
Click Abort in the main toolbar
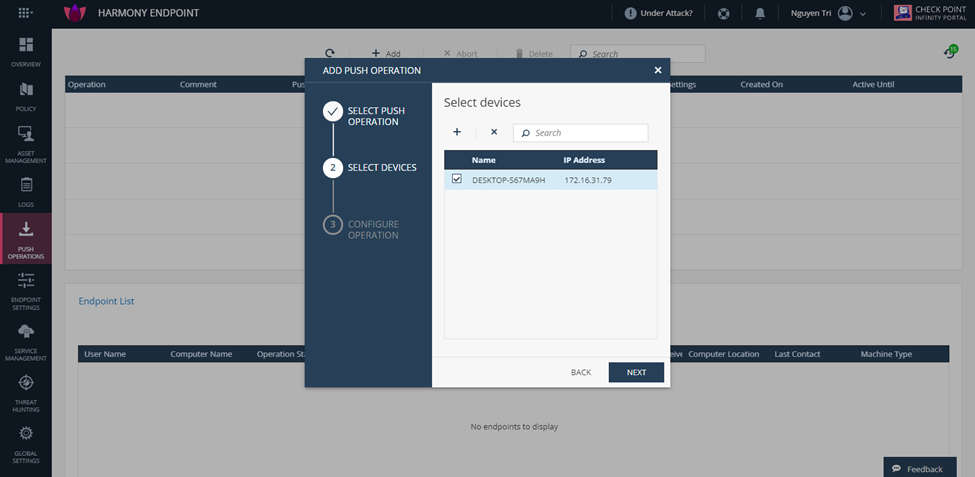(460, 54)
